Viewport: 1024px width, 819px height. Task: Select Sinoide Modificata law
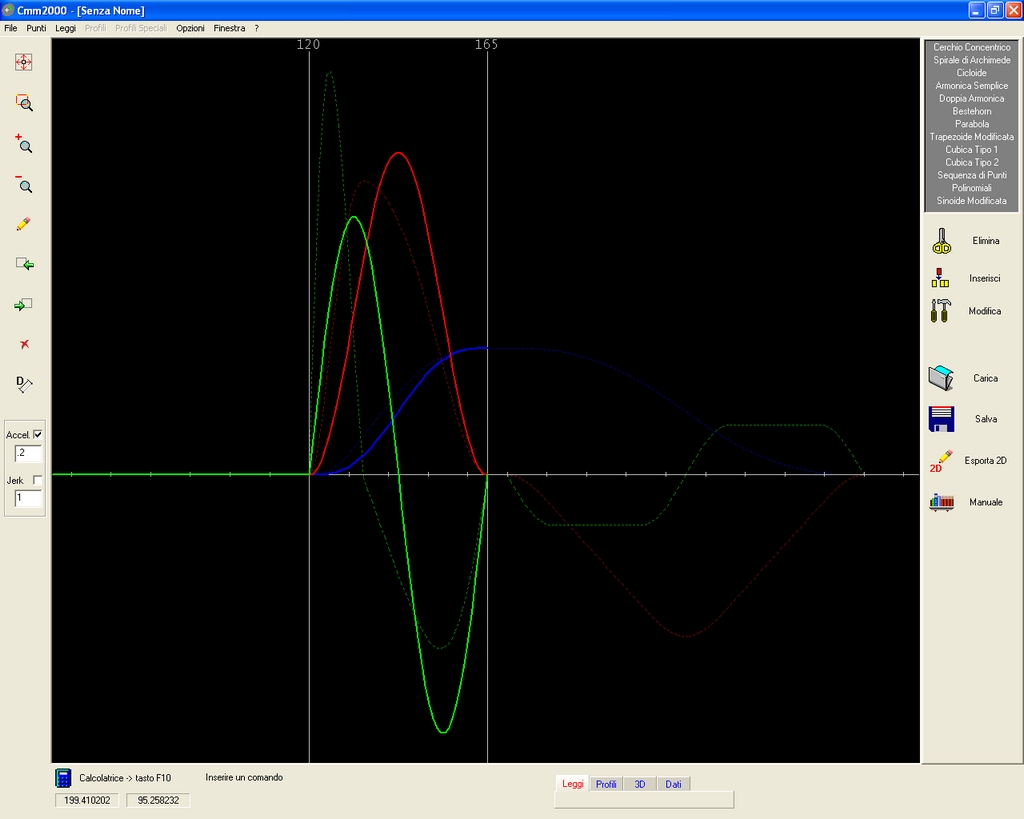(x=971, y=201)
